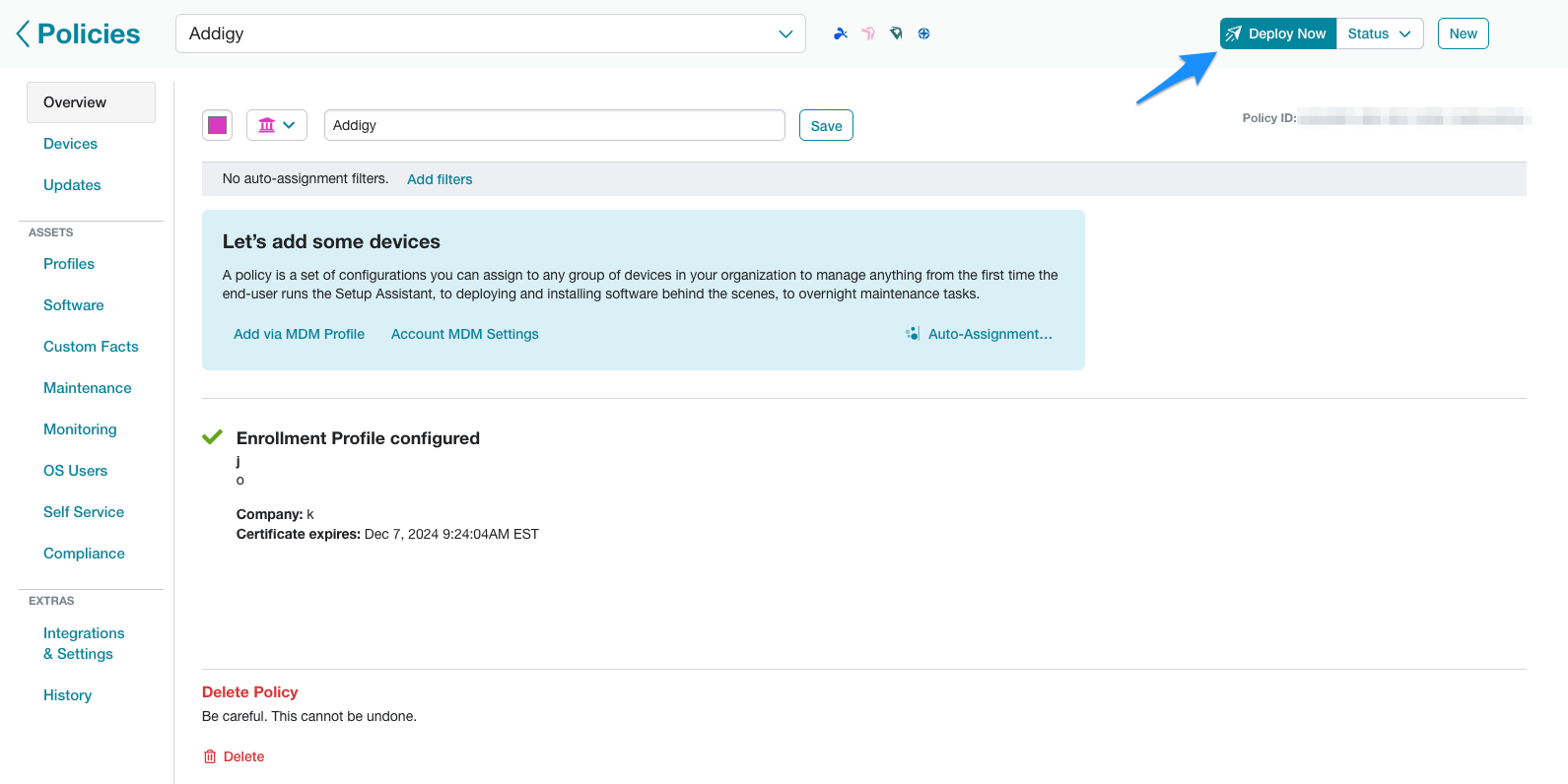The height and width of the screenshot is (784, 1568).
Task: Click the pink integration icon in header
Action: pyautogui.click(x=868, y=33)
